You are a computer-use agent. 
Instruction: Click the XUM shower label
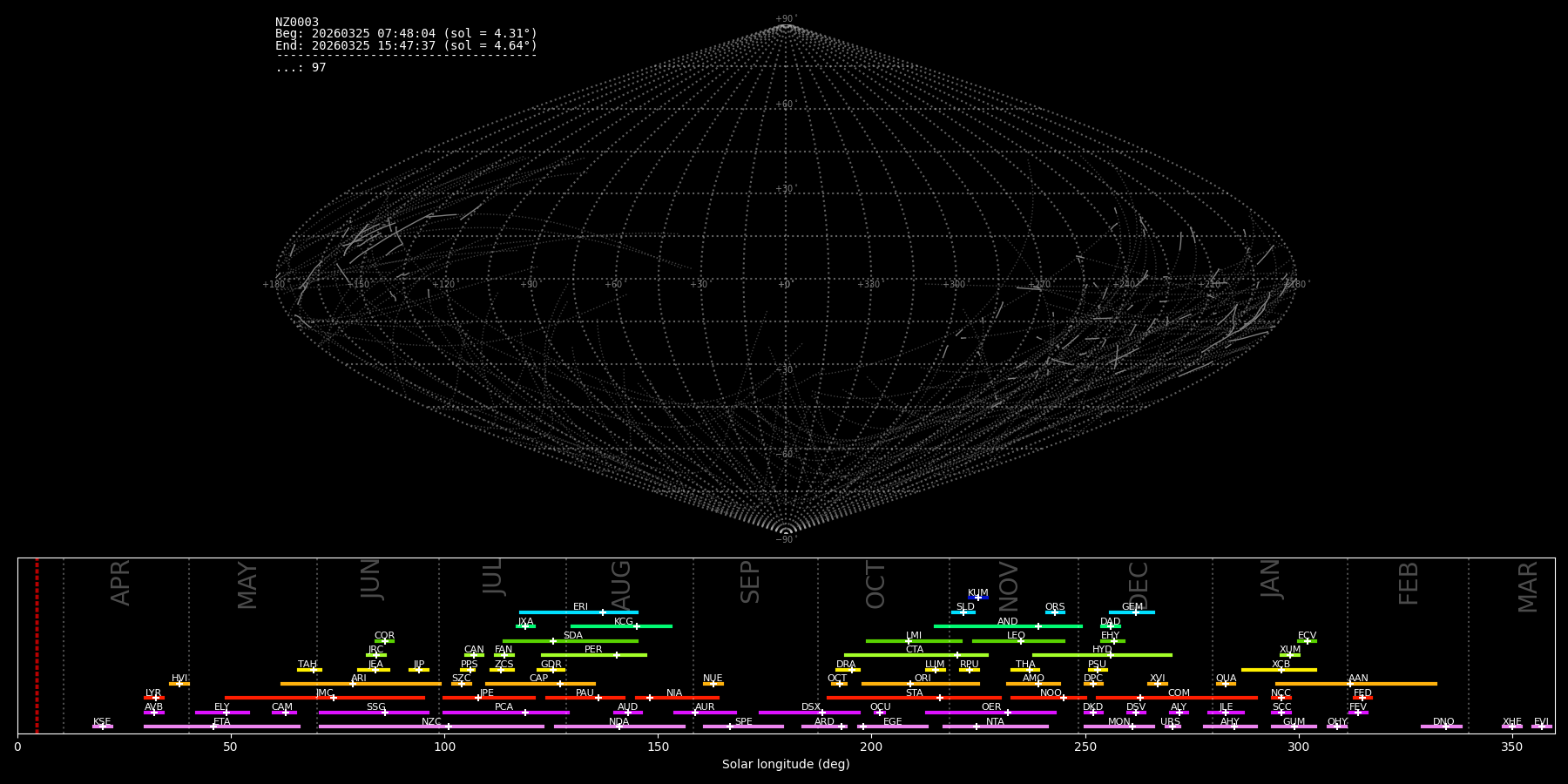click(1290, 650)
